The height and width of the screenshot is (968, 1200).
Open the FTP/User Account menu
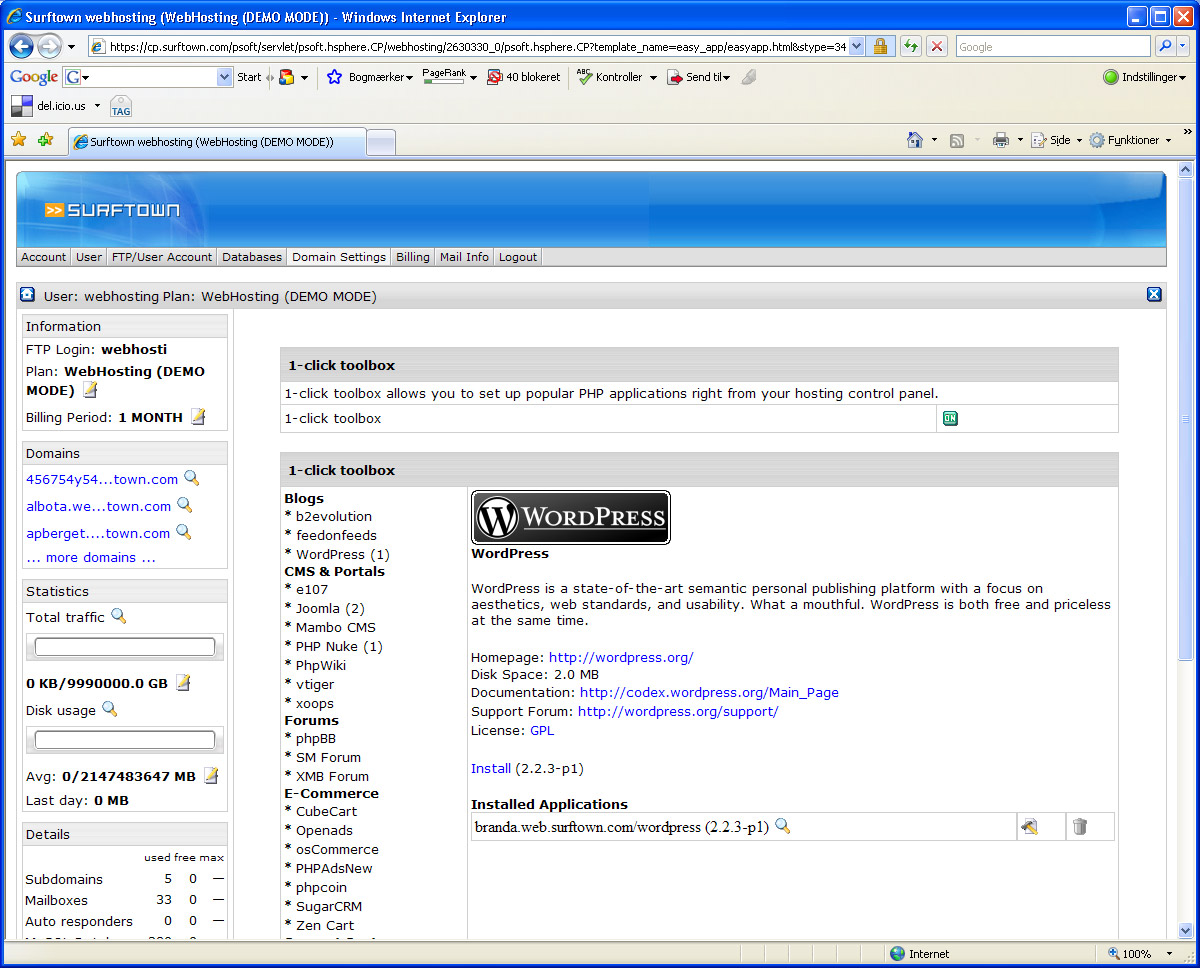pos(162,257)
